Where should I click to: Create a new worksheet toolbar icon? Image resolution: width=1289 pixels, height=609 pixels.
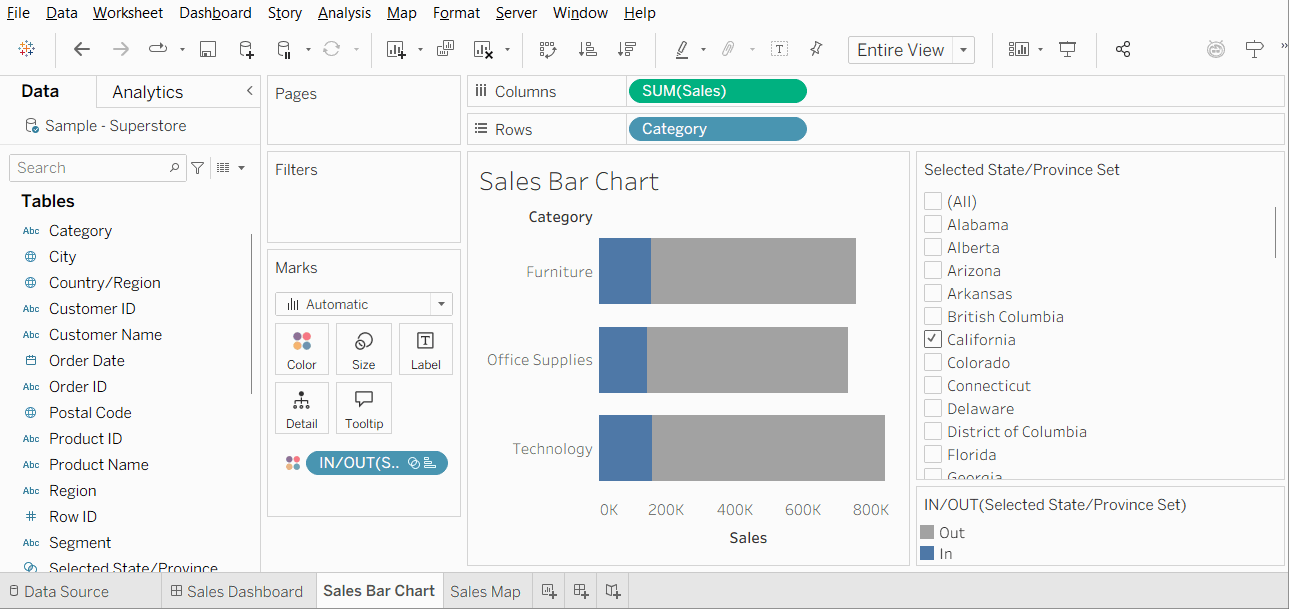coord(396,49)
